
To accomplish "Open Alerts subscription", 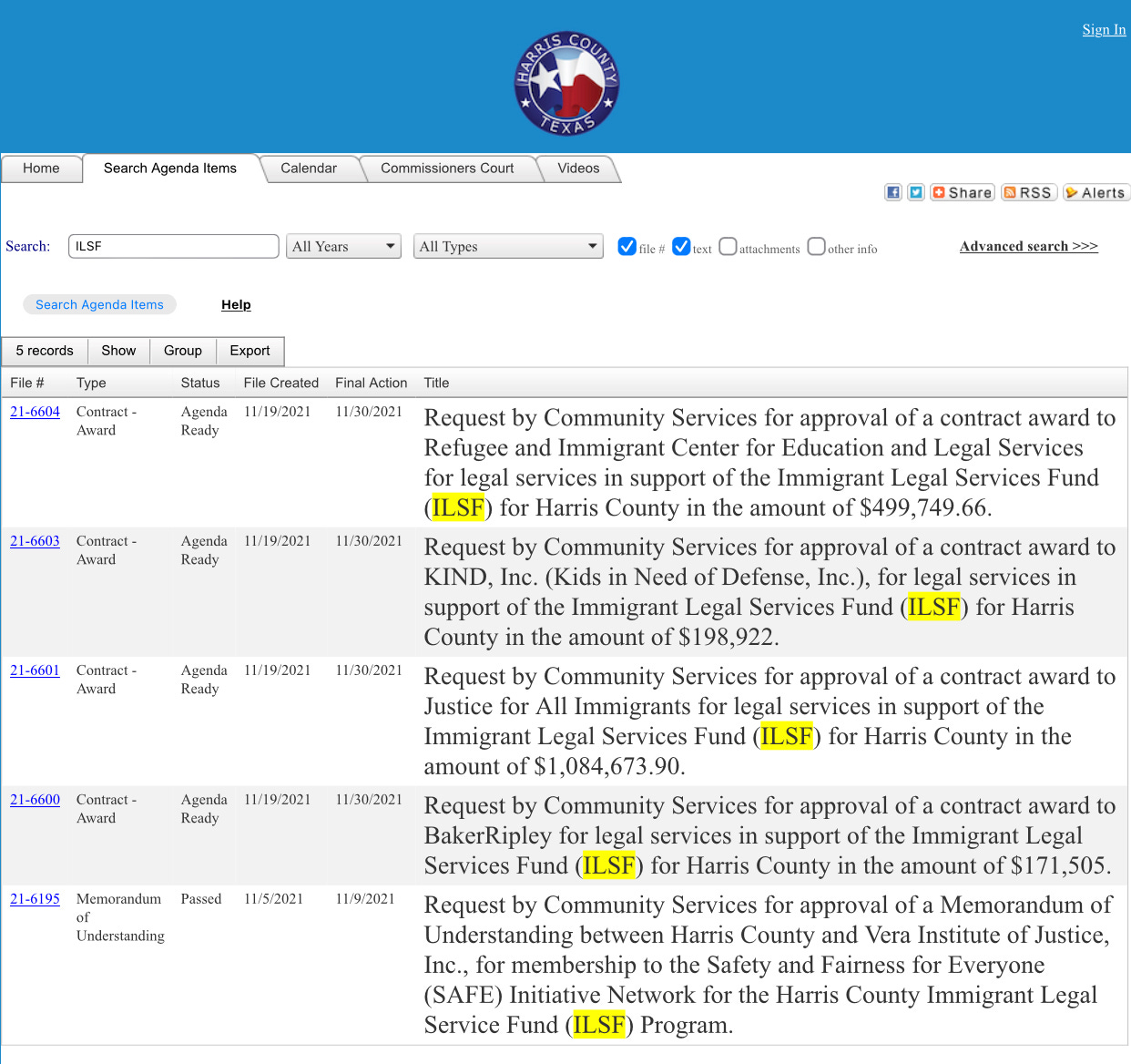I will click(1096, 192).
